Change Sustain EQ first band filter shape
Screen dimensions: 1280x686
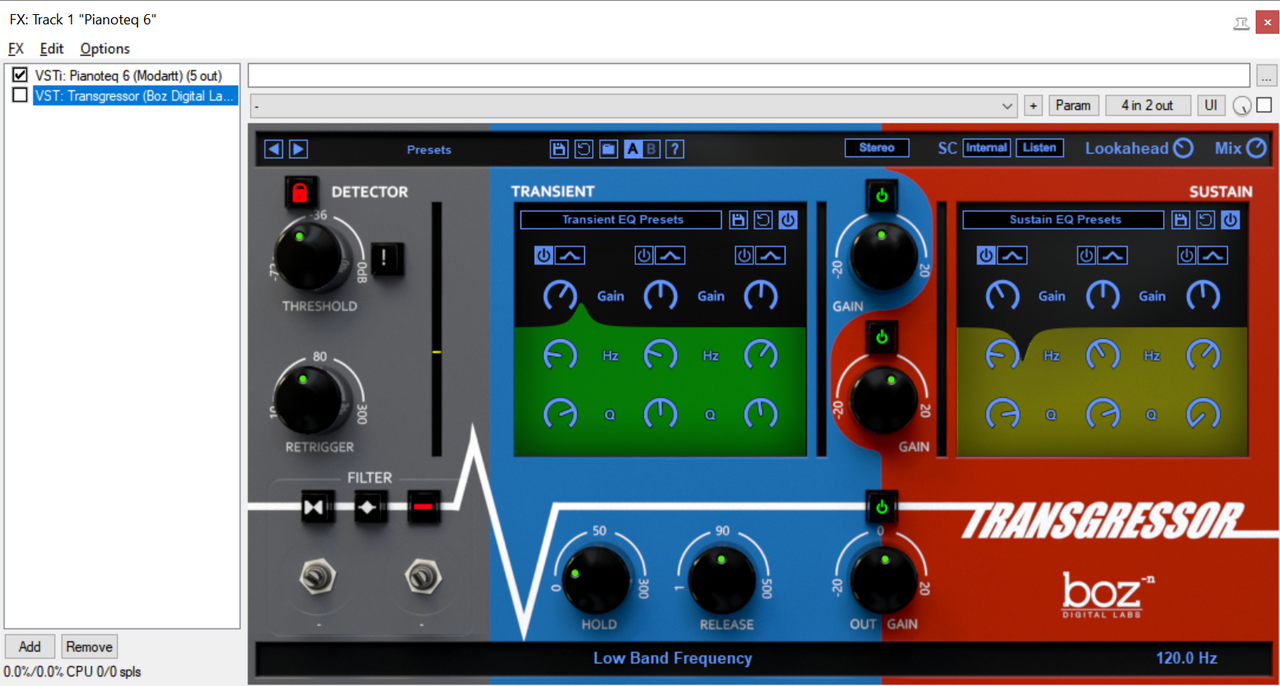(x=1012, y=256)
